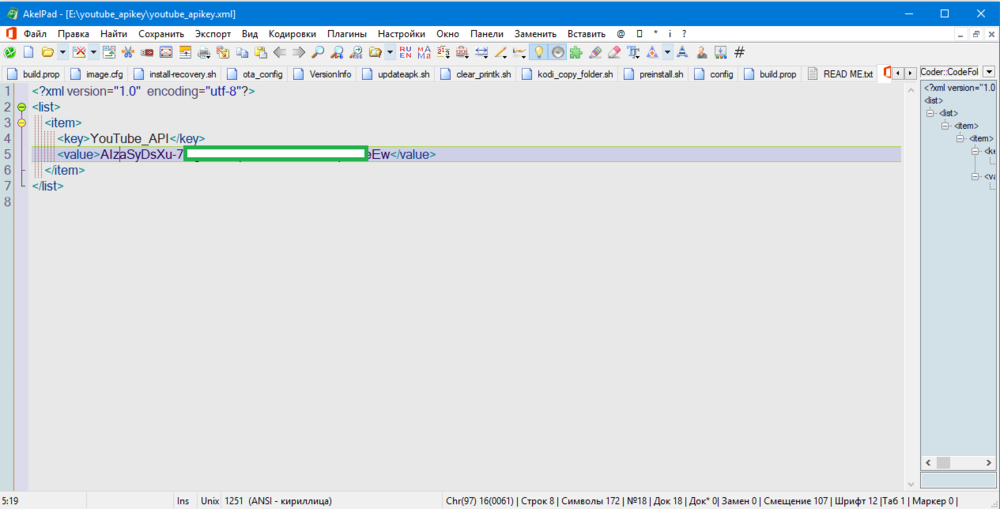Click the CodeFold panel horizontal scrollbar
This screenshot has height=509, width=1000.
coord(957,462)
